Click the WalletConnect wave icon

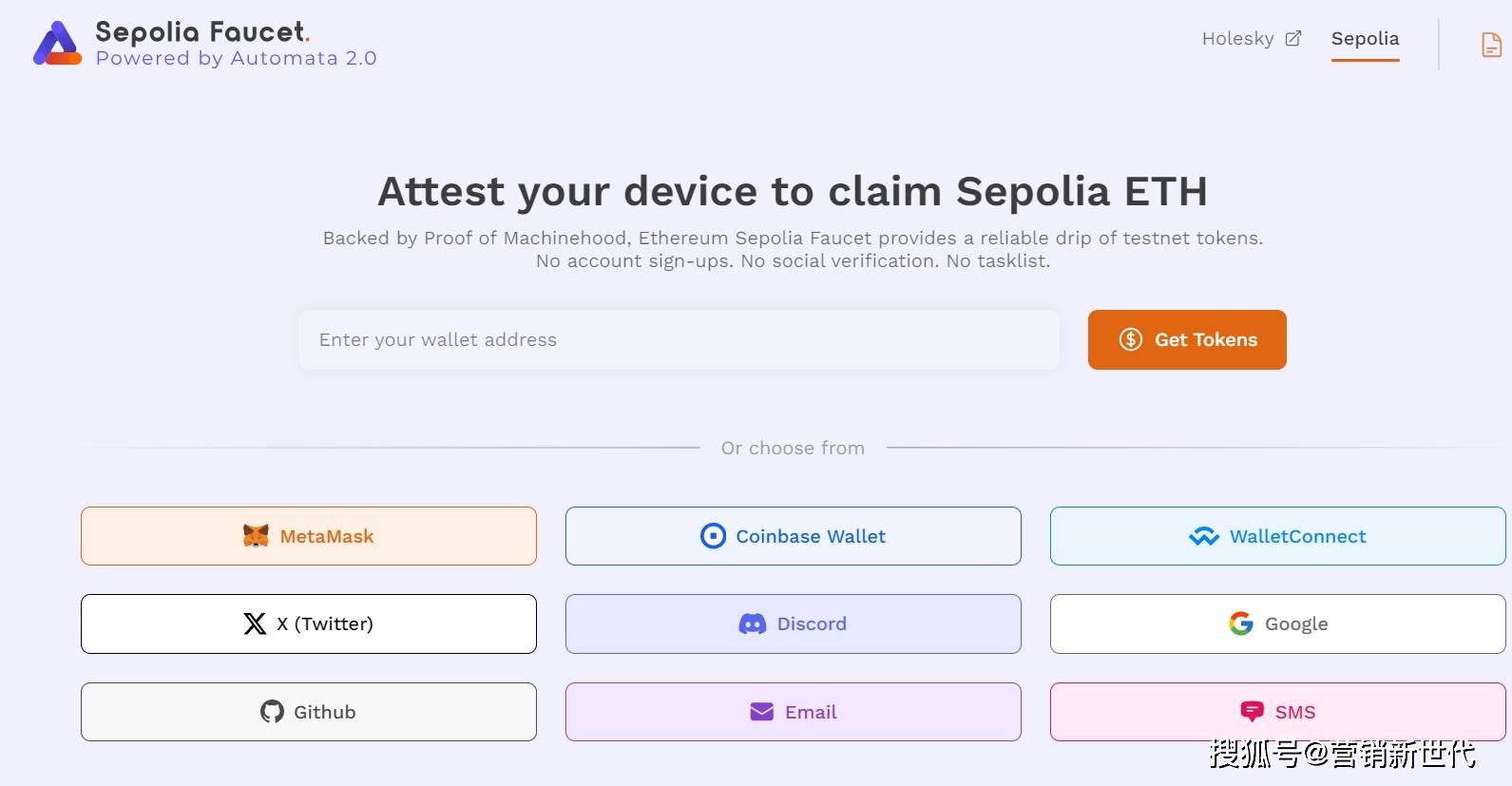click(x=1204, y=536)
